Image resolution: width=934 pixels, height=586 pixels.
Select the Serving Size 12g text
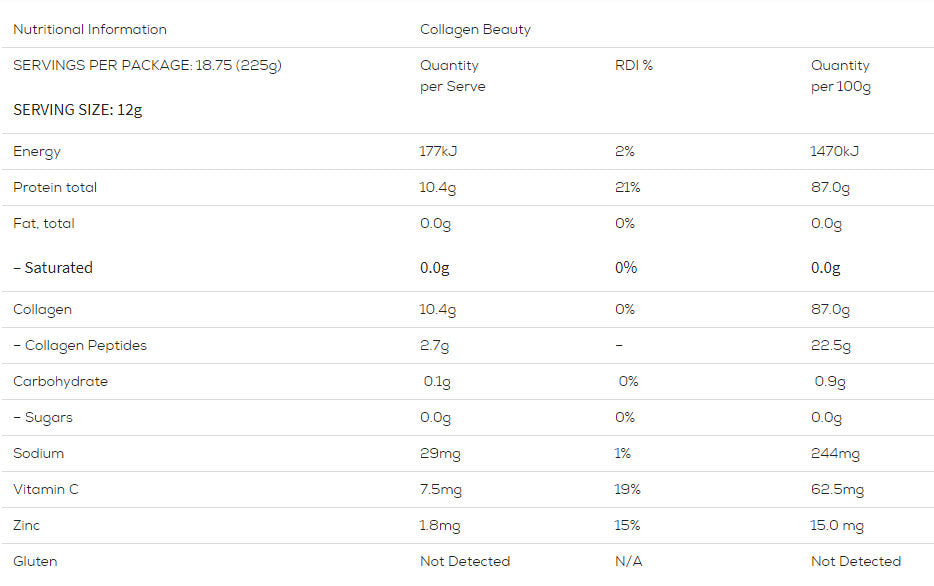click(x=78, y=109)
